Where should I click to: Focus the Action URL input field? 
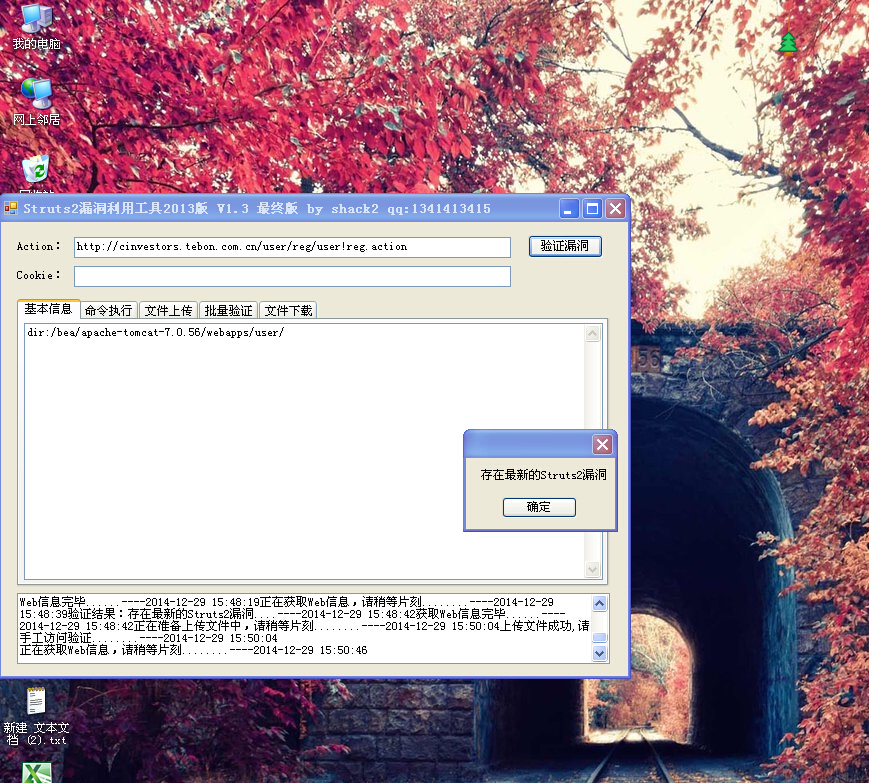click(x=292, y=247)
